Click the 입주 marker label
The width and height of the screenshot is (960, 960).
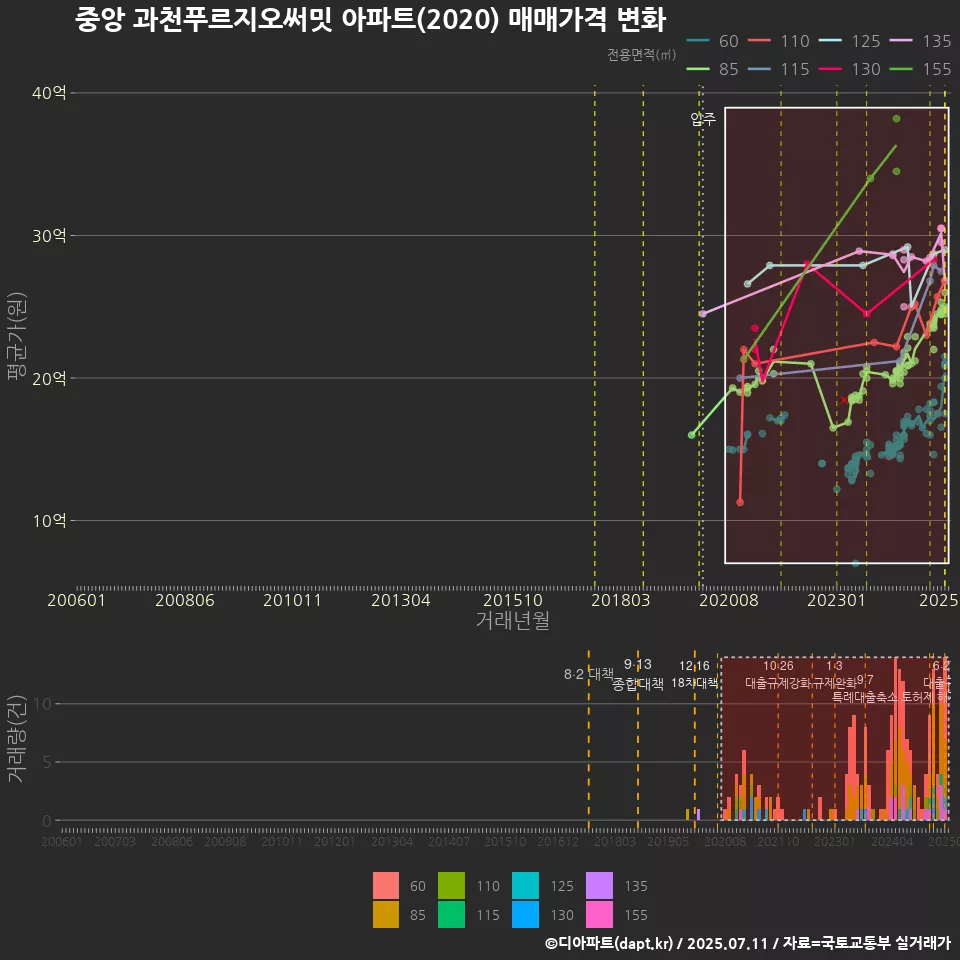tap(703, 119)
